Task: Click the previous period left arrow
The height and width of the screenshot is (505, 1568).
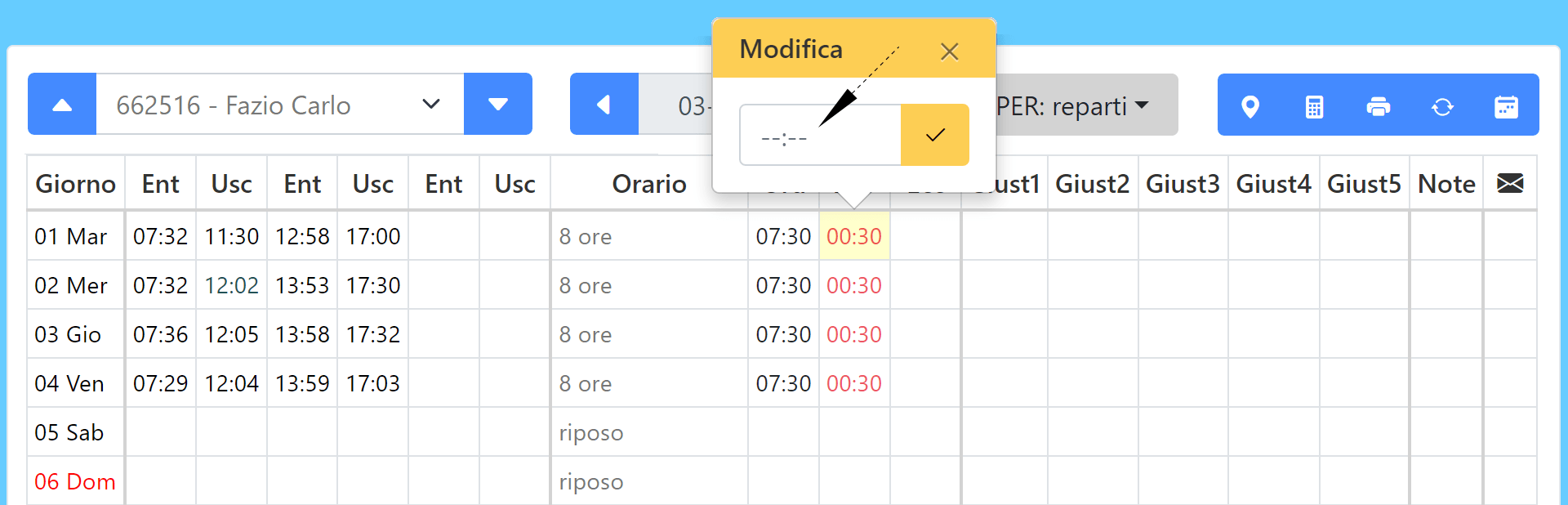Action: point(604,105)
